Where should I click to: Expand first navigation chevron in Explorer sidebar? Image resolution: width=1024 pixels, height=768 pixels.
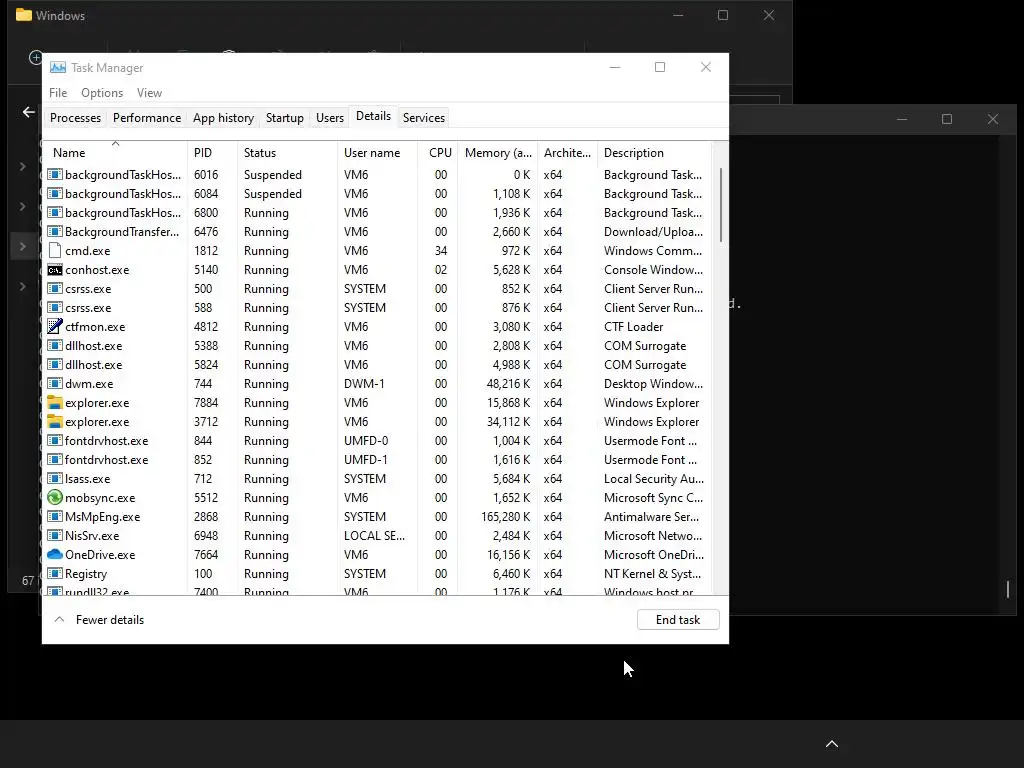click(23, 167)
